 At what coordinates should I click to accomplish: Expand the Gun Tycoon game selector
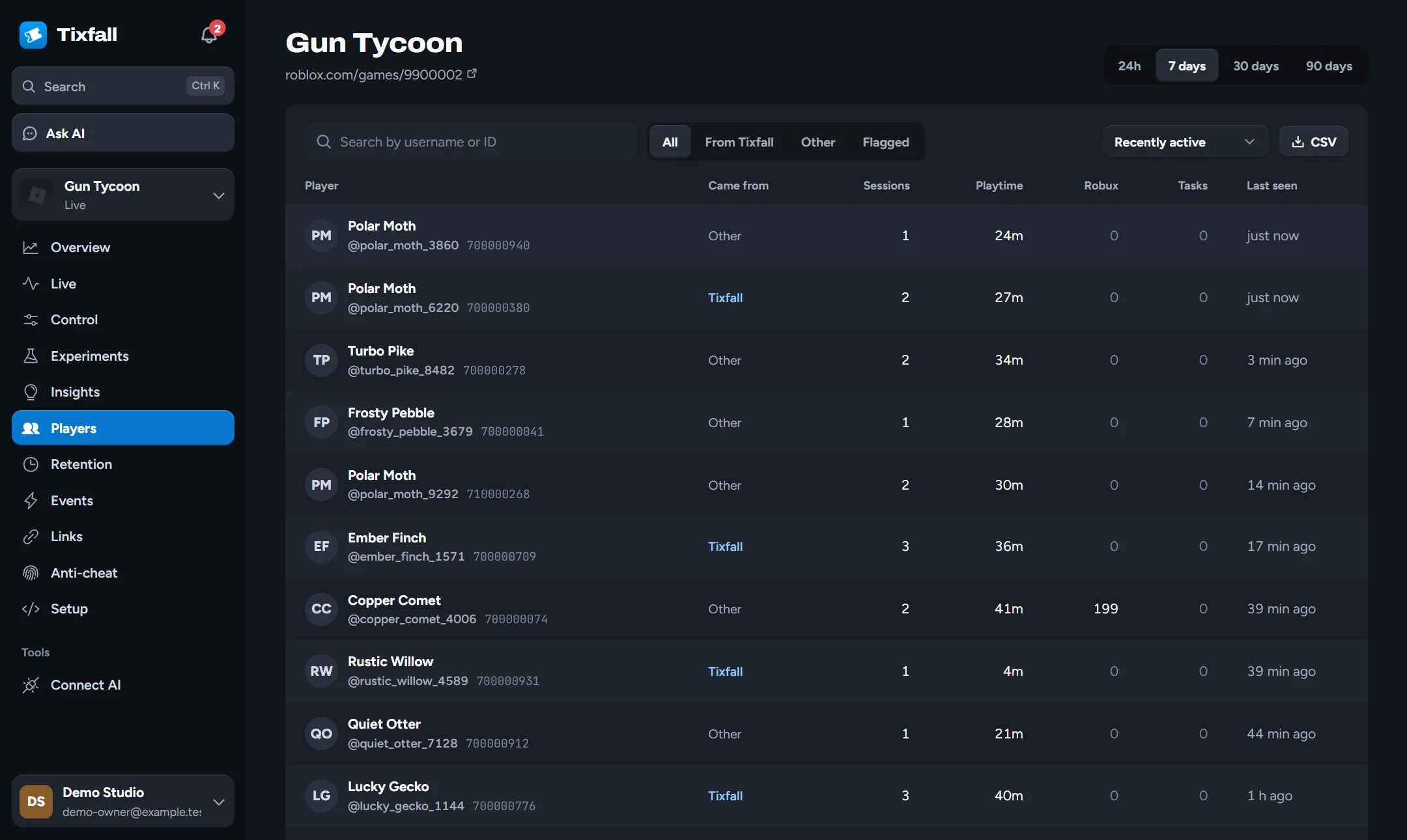pos(123,195)
